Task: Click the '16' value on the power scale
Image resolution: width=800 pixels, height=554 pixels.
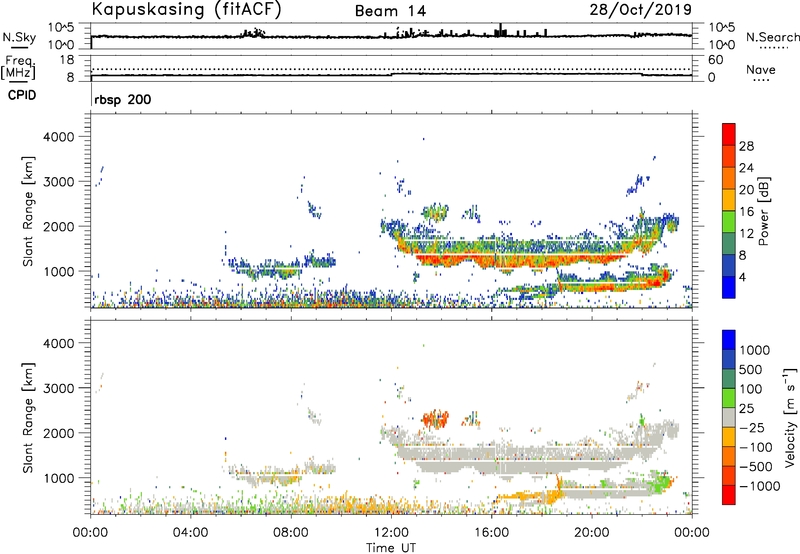Action: point(746,212)
